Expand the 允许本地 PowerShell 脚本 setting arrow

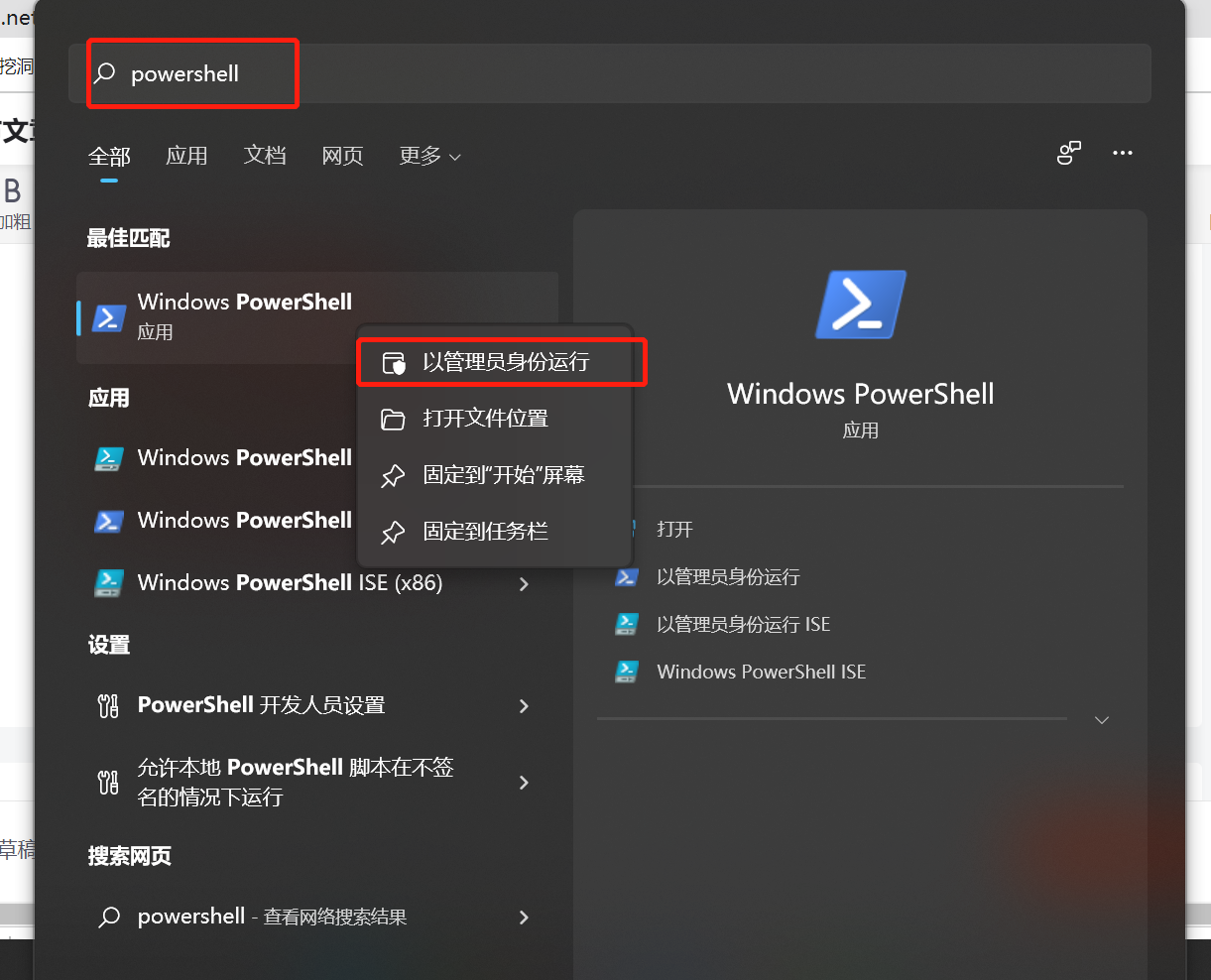(x=524, y=783)
